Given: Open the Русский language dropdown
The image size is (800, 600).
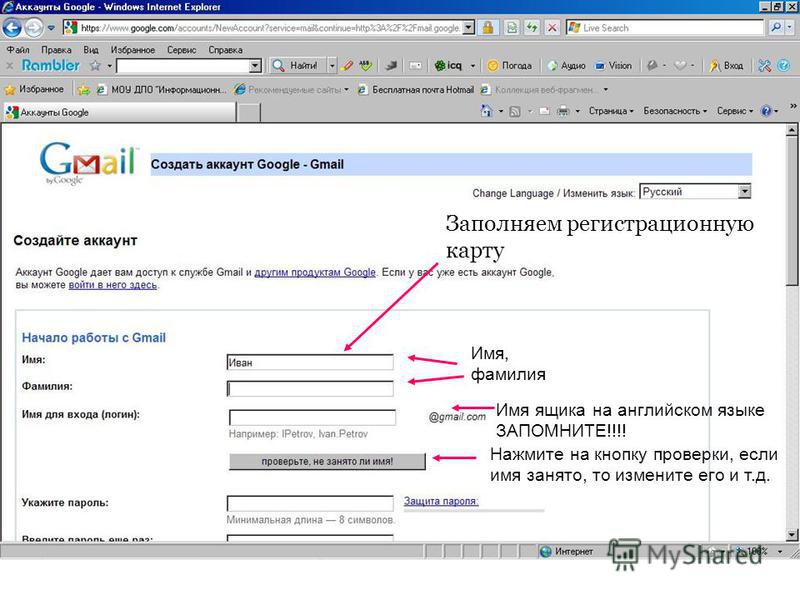Looking at the screenshot, I should 695,192.
